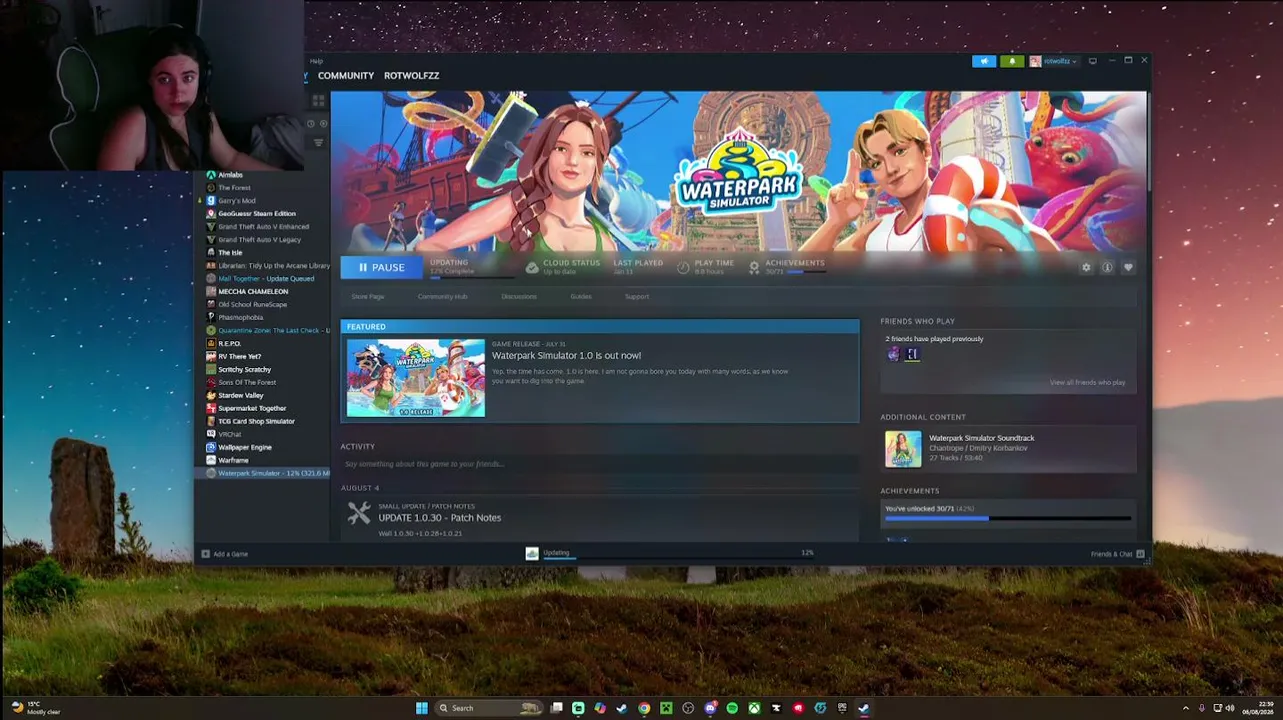This screenshot has width=1283, height=720.
Task: Select Phasmophobia in the library
Action: pyautogui.click(x=262, y=317)
